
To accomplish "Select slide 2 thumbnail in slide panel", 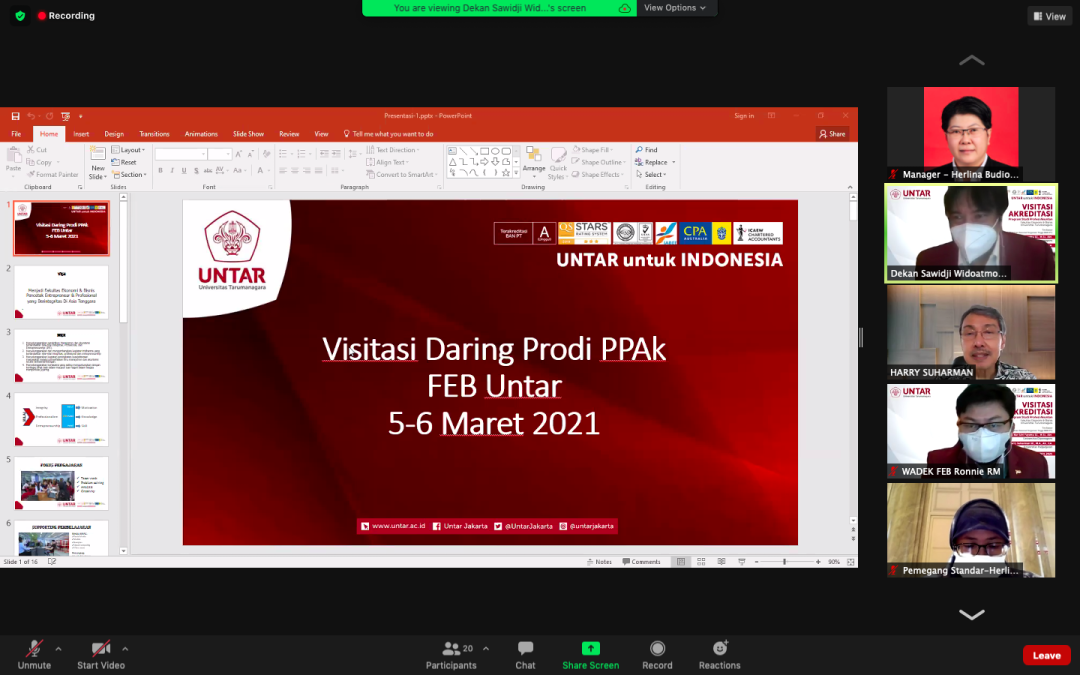I will pyautogui.click(x=61, y=292).
